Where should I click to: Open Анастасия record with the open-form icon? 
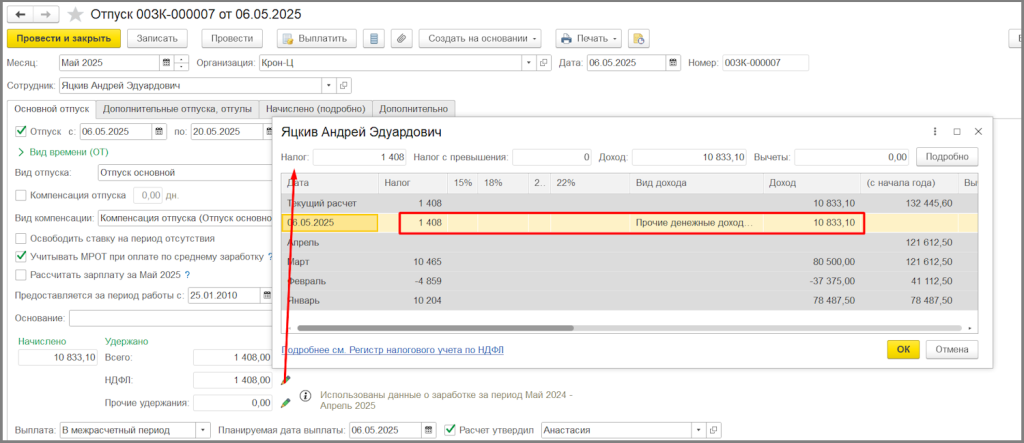[714, 430]
